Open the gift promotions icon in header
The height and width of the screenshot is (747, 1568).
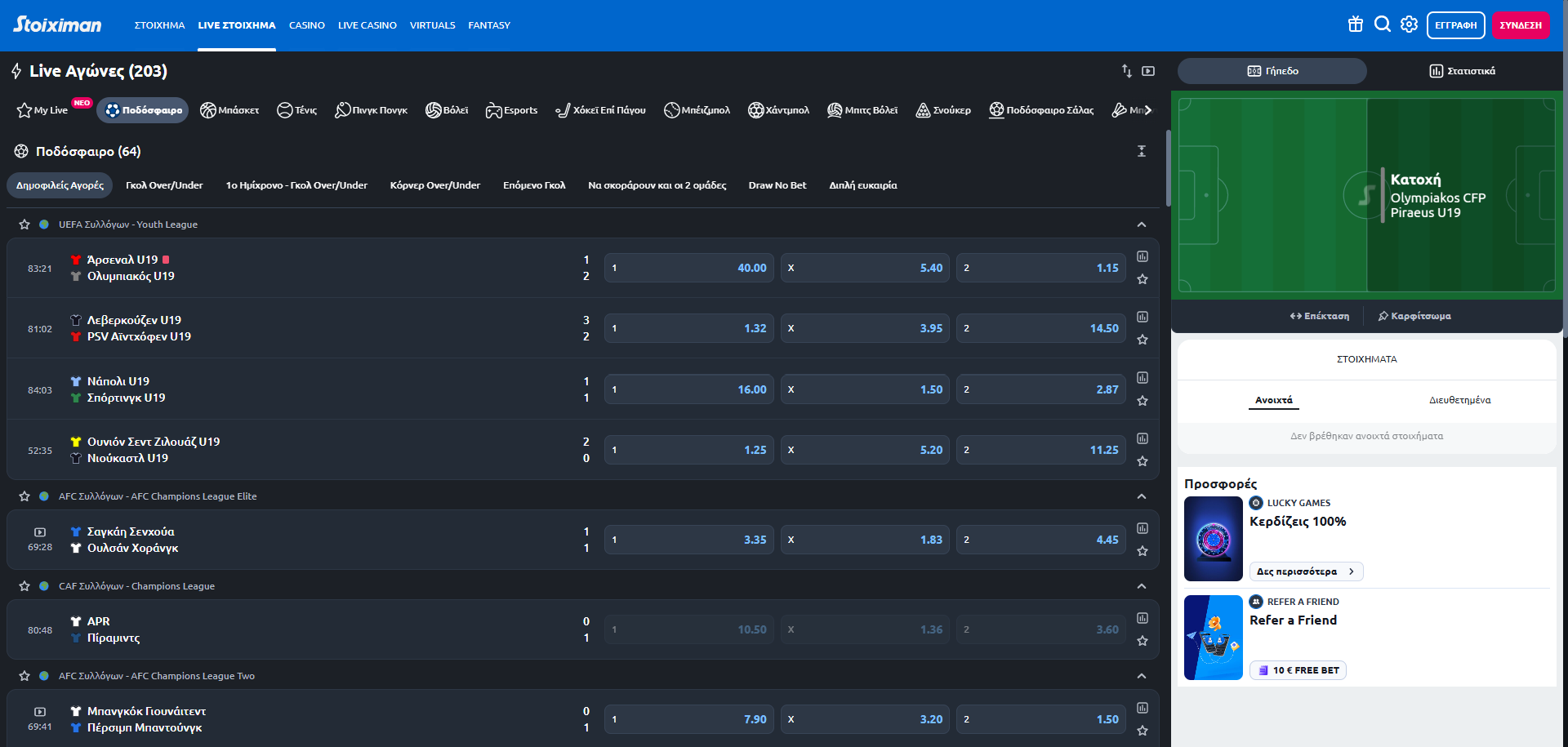pyautogui.click(x=1355, y=24)
